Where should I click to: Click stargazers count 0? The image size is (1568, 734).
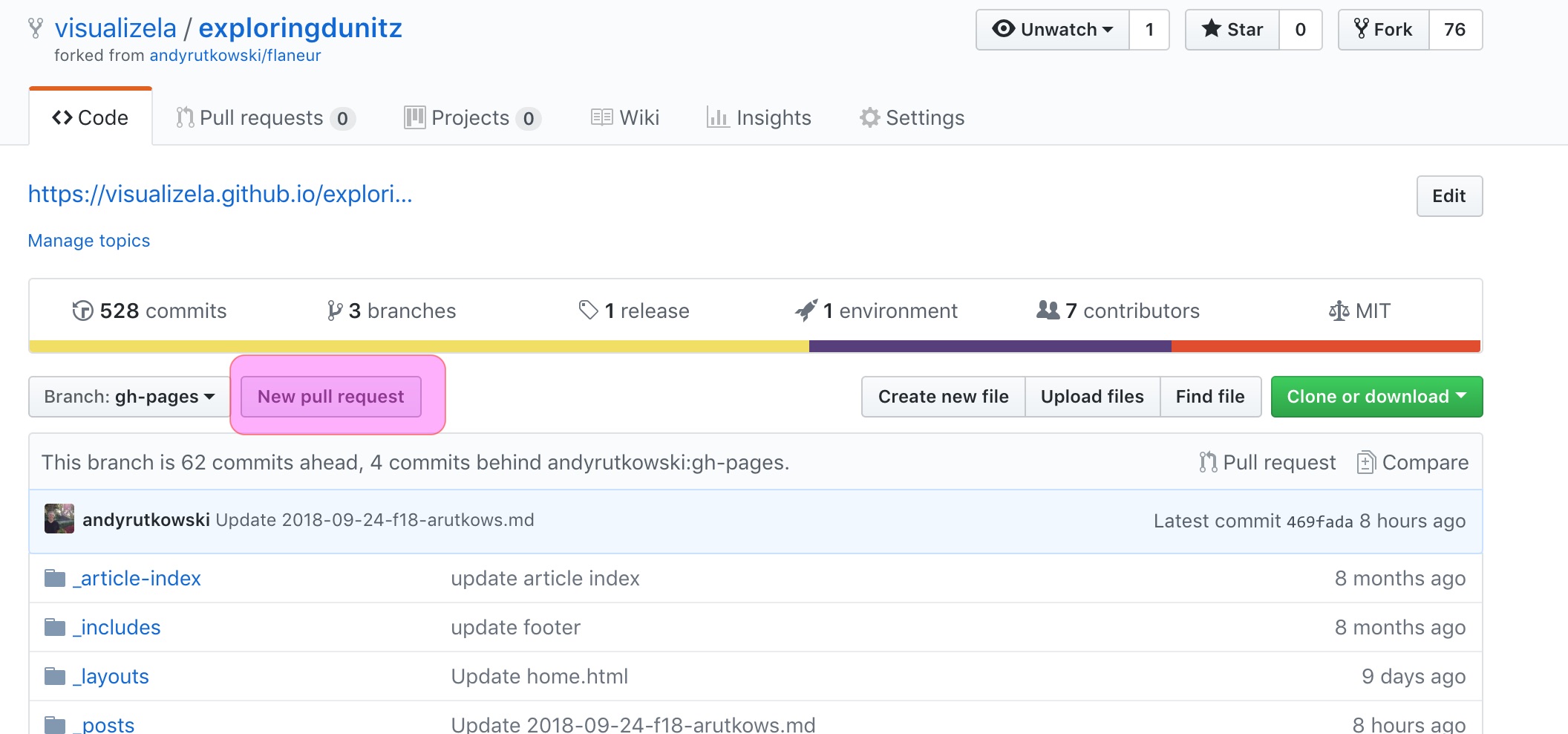point(1301,30)
